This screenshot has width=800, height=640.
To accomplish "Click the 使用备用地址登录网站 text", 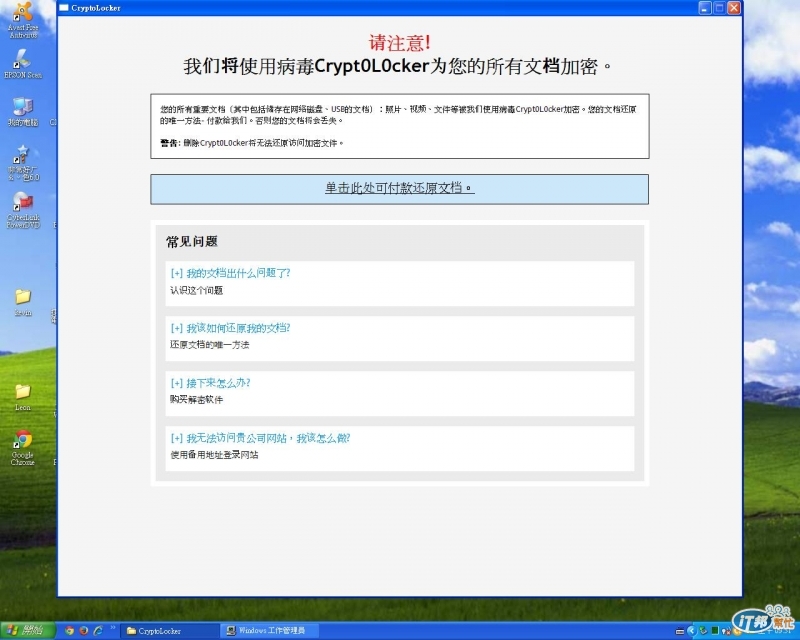I will click(214, 455).
